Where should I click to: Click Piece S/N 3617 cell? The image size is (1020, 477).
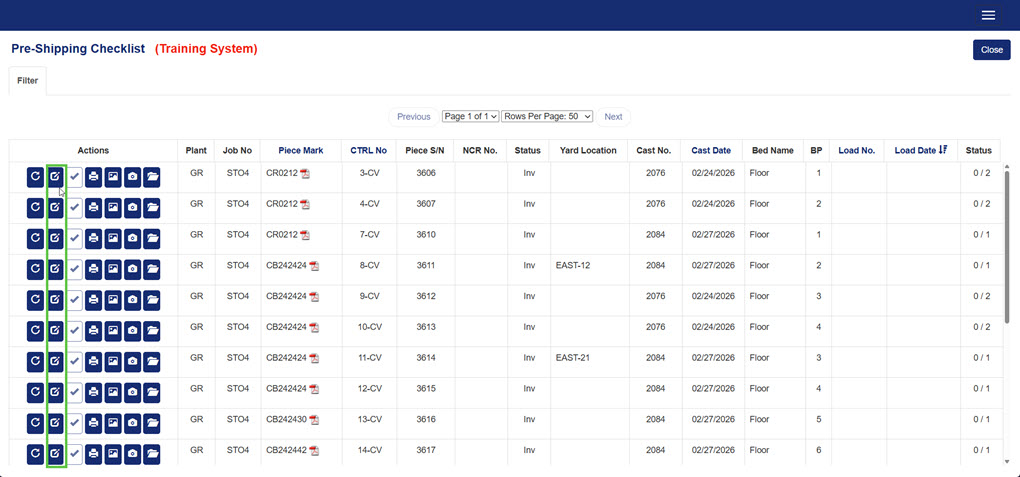point(426,450)
